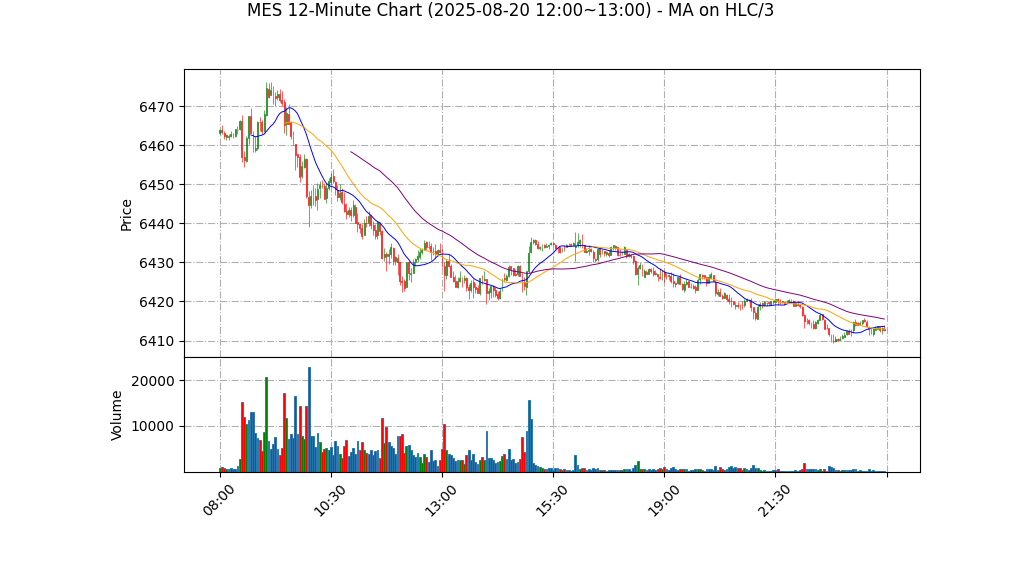Click the 'Price' axis label
Viewport: 1022px width, 575px height.
[126, 215]
